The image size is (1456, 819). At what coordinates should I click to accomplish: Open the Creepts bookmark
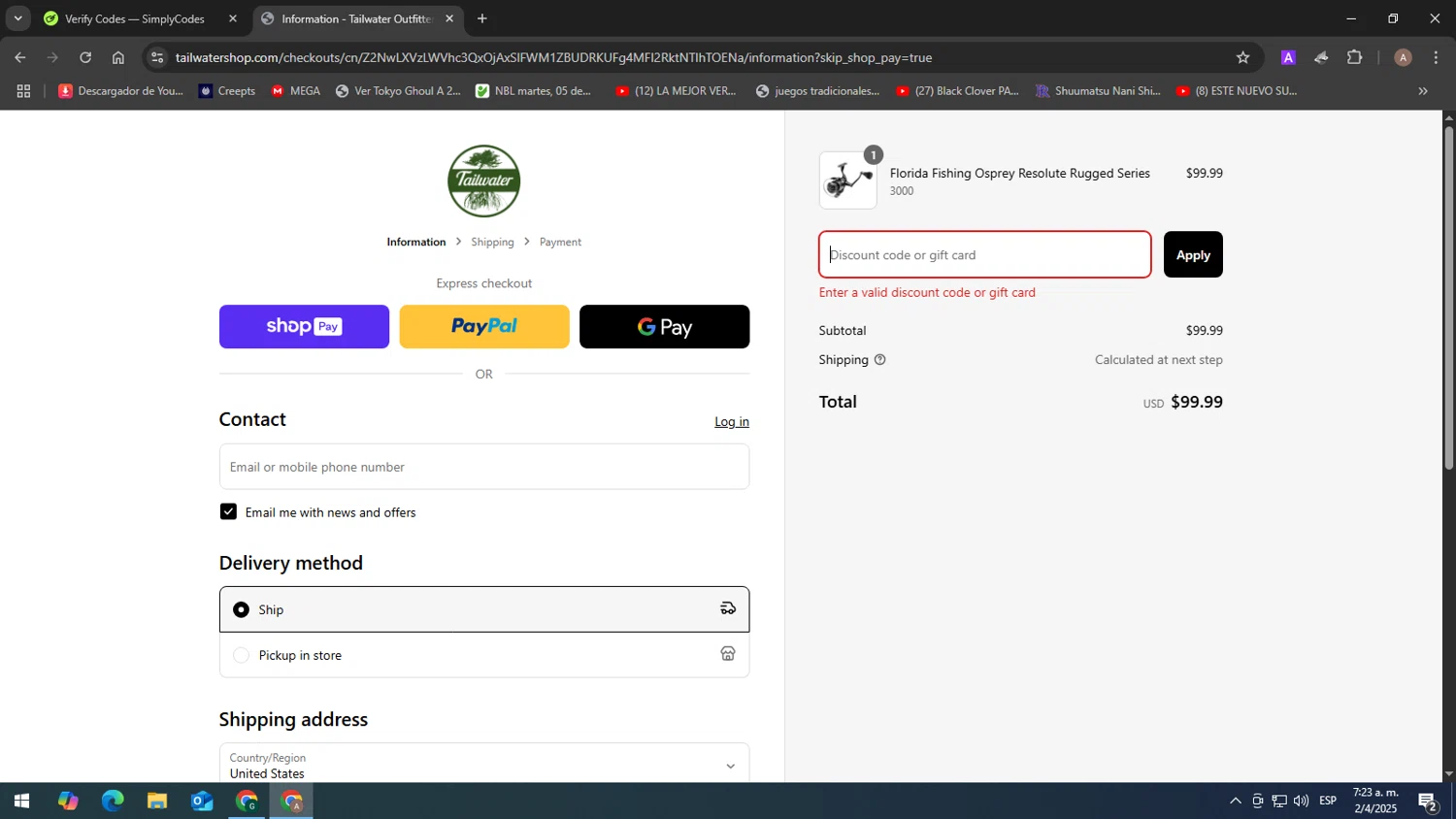pos(227,91)
